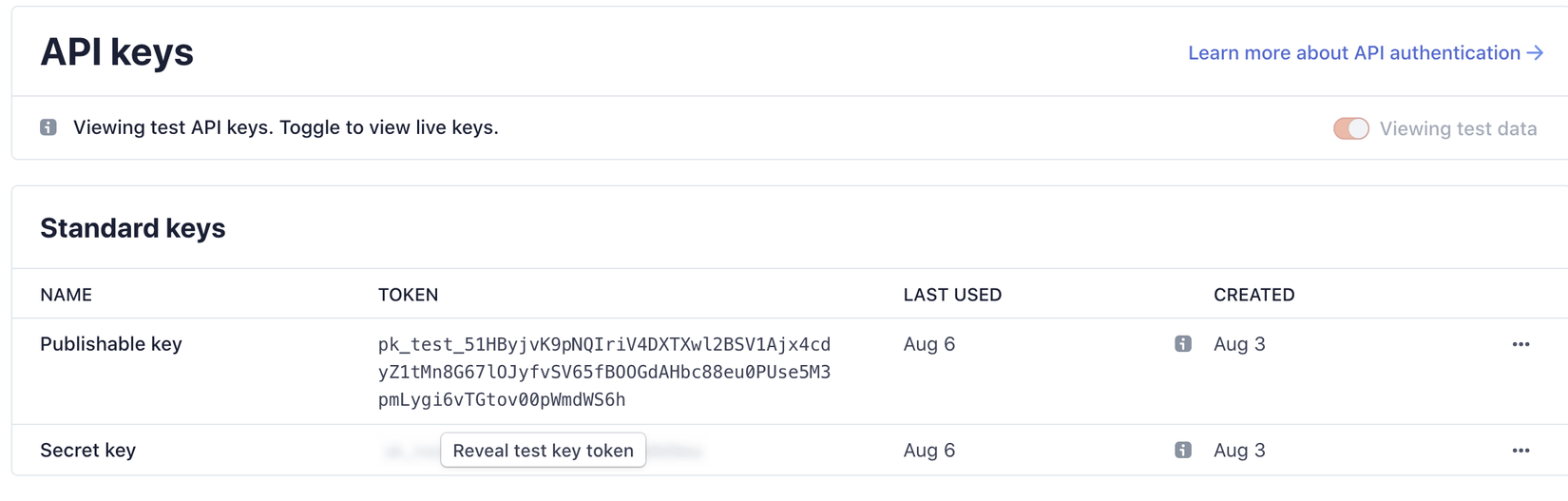Click the publishable key token text
The image size is (1568, 501).
click(603, 372)
